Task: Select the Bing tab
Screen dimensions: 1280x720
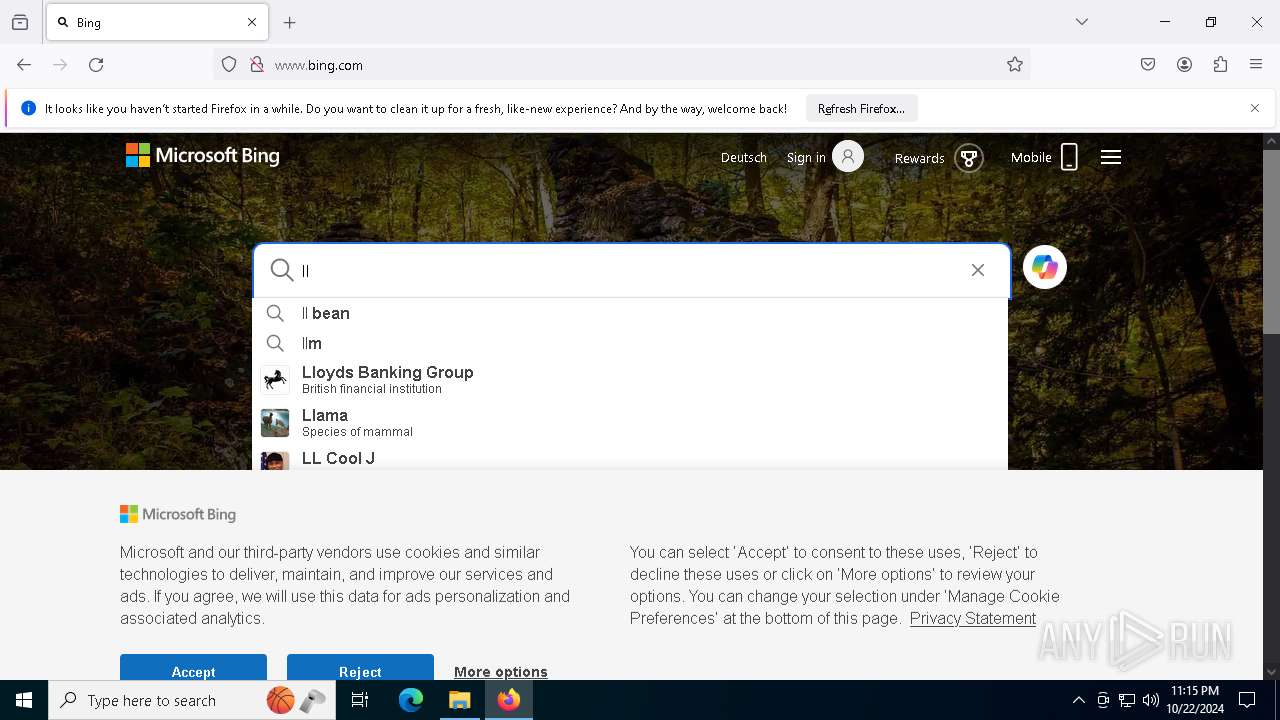Action: tap(157, 22)
